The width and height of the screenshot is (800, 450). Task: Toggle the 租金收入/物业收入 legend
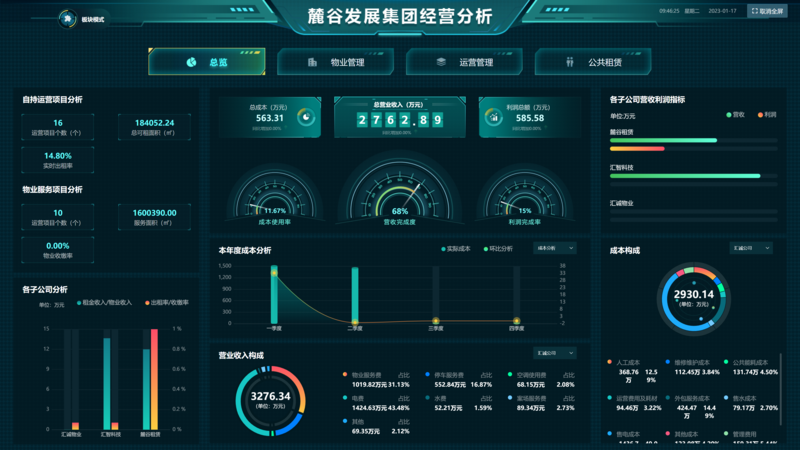(x=104, y=303)
